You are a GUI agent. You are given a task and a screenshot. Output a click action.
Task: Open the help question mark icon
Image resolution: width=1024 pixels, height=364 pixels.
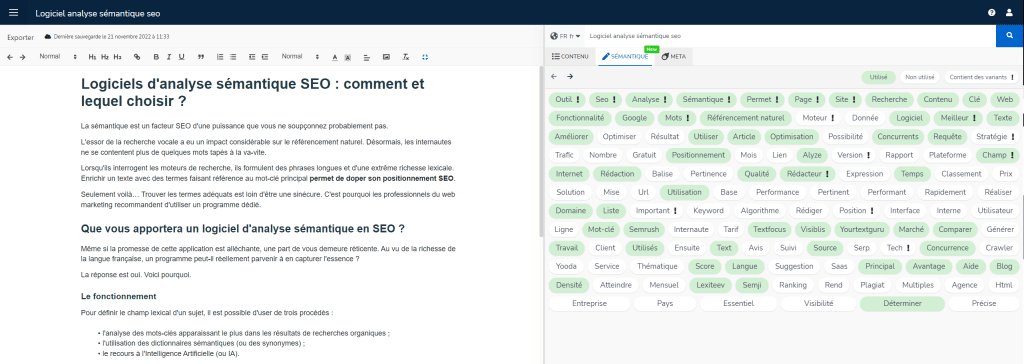pyautogui.click(x=991, y=12)
